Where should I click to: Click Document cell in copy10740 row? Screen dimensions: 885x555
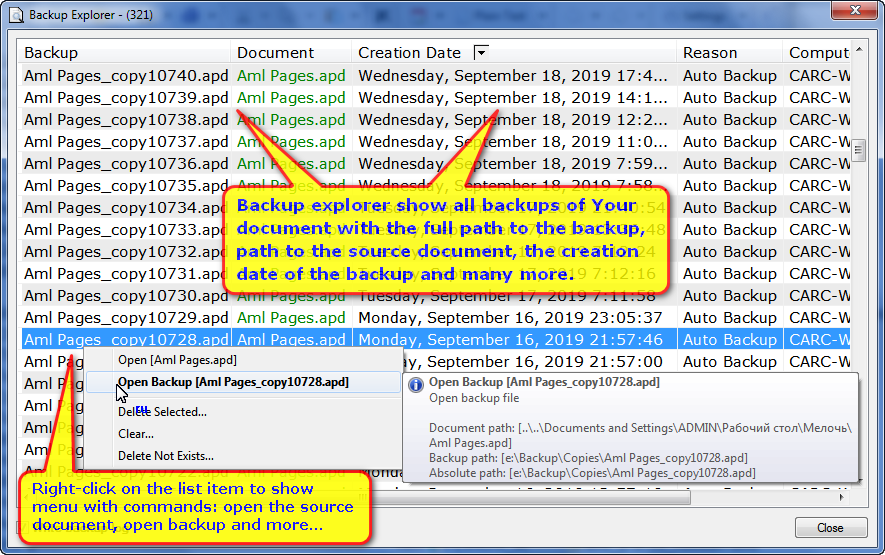291,76
